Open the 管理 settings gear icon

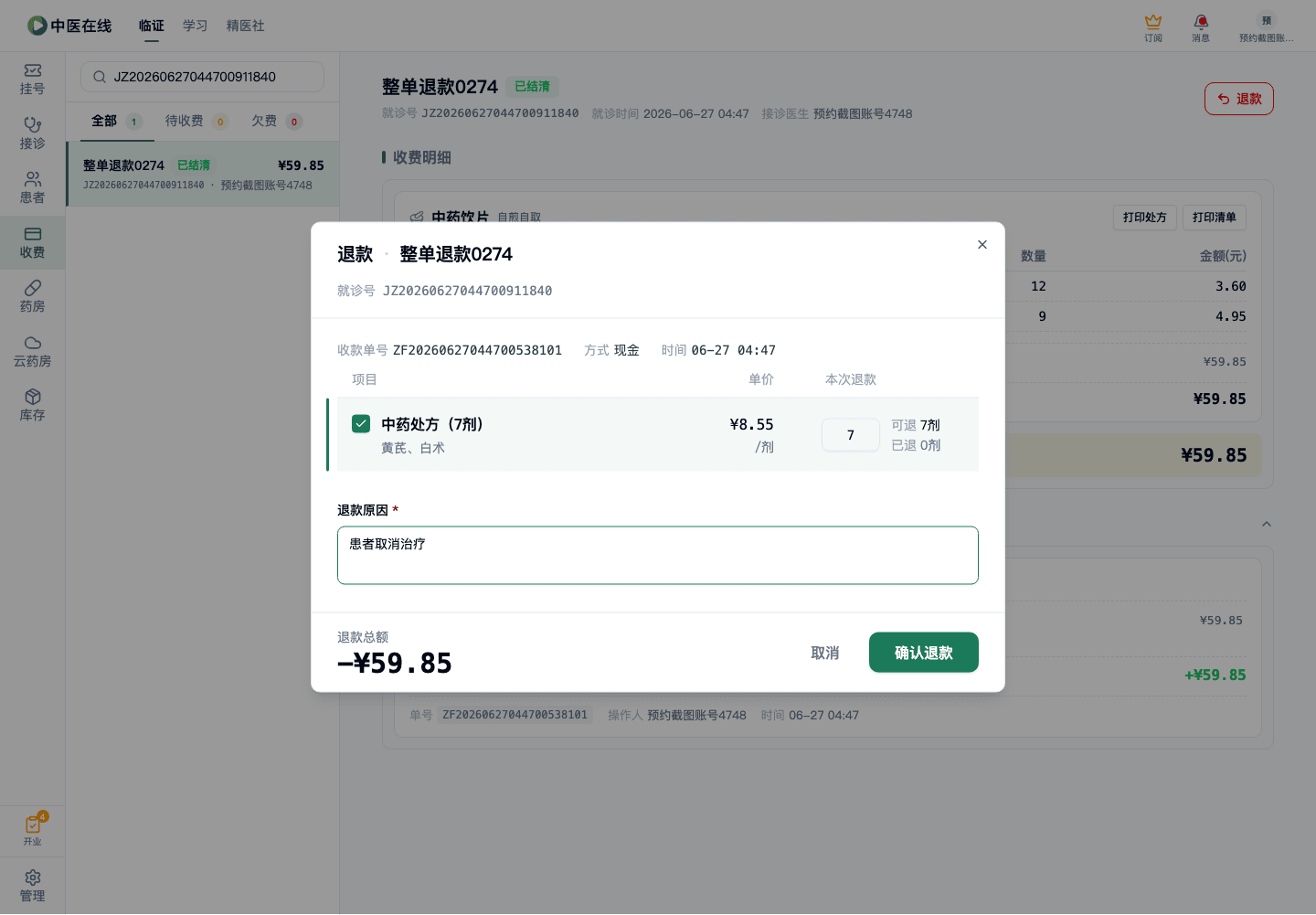click(x=32, y=887)
